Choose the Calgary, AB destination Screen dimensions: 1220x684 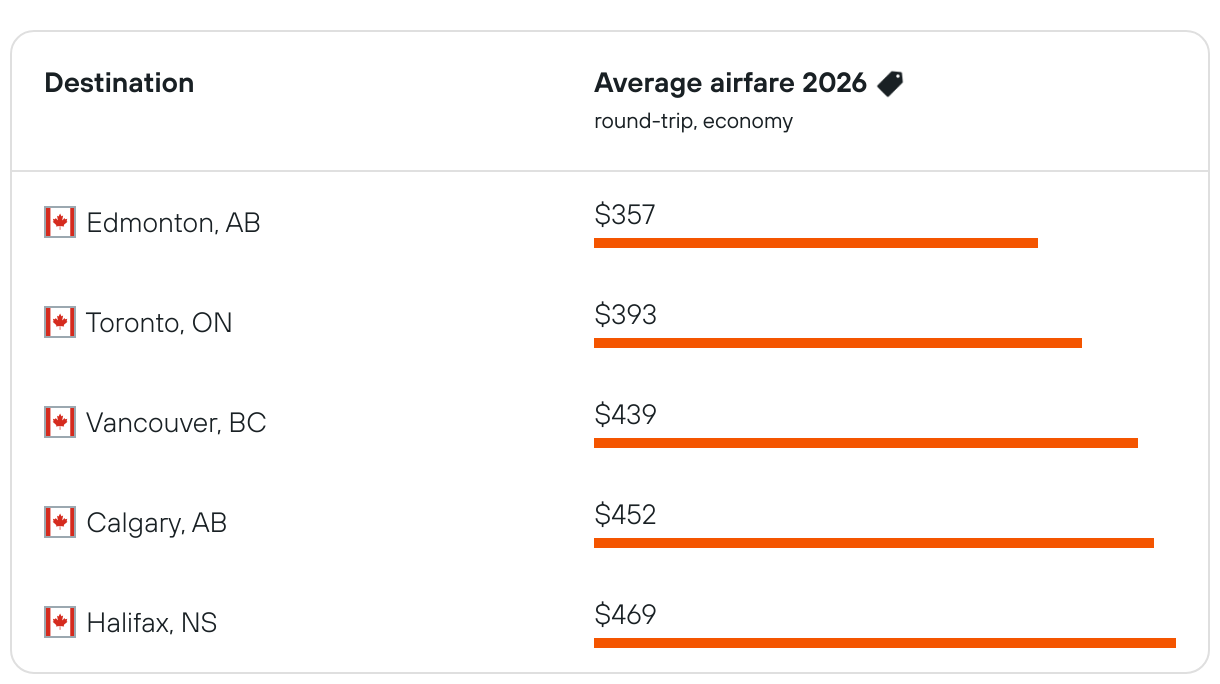pyautogui.click(x=157, y=523)
